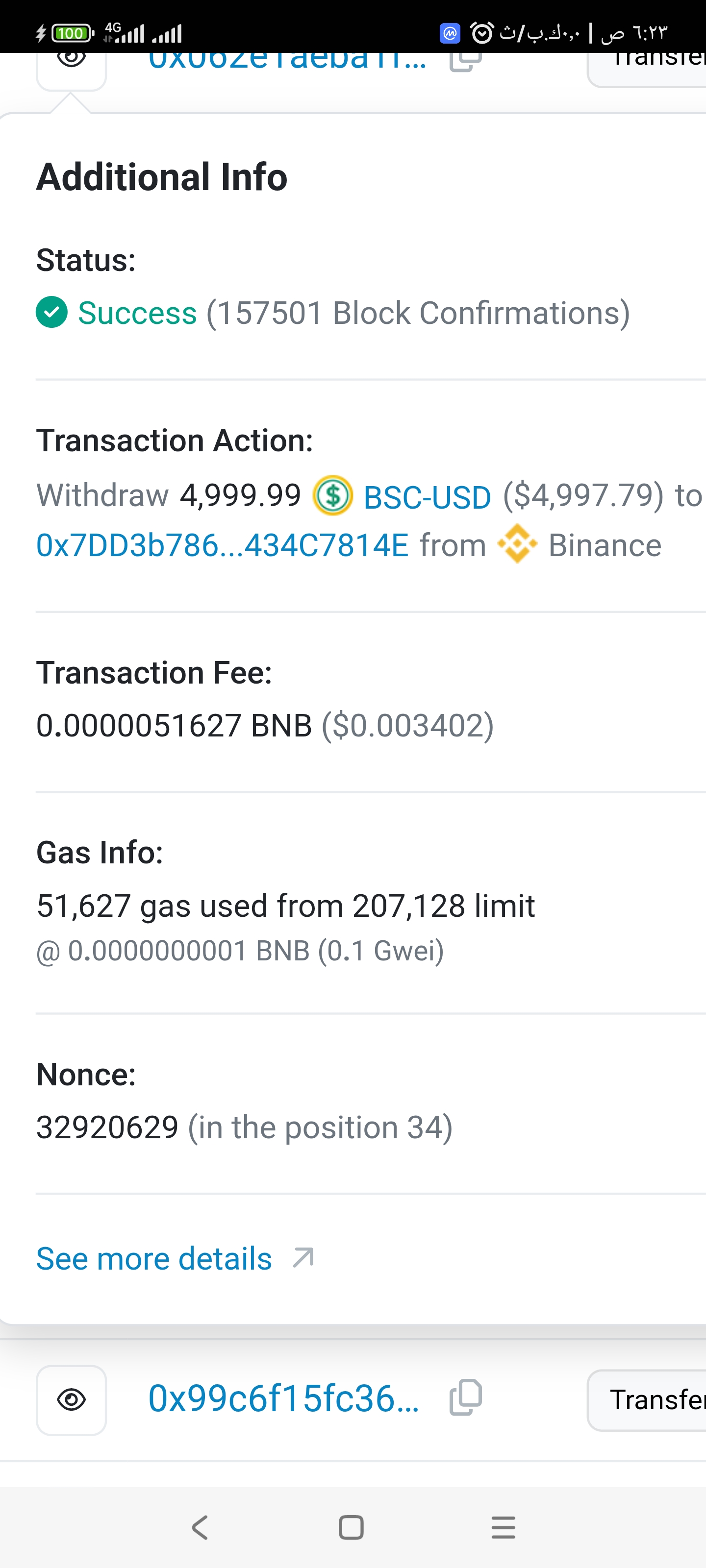Tap the eye preview icon beside 0x99c6f15fc36

click(71, 1400)
